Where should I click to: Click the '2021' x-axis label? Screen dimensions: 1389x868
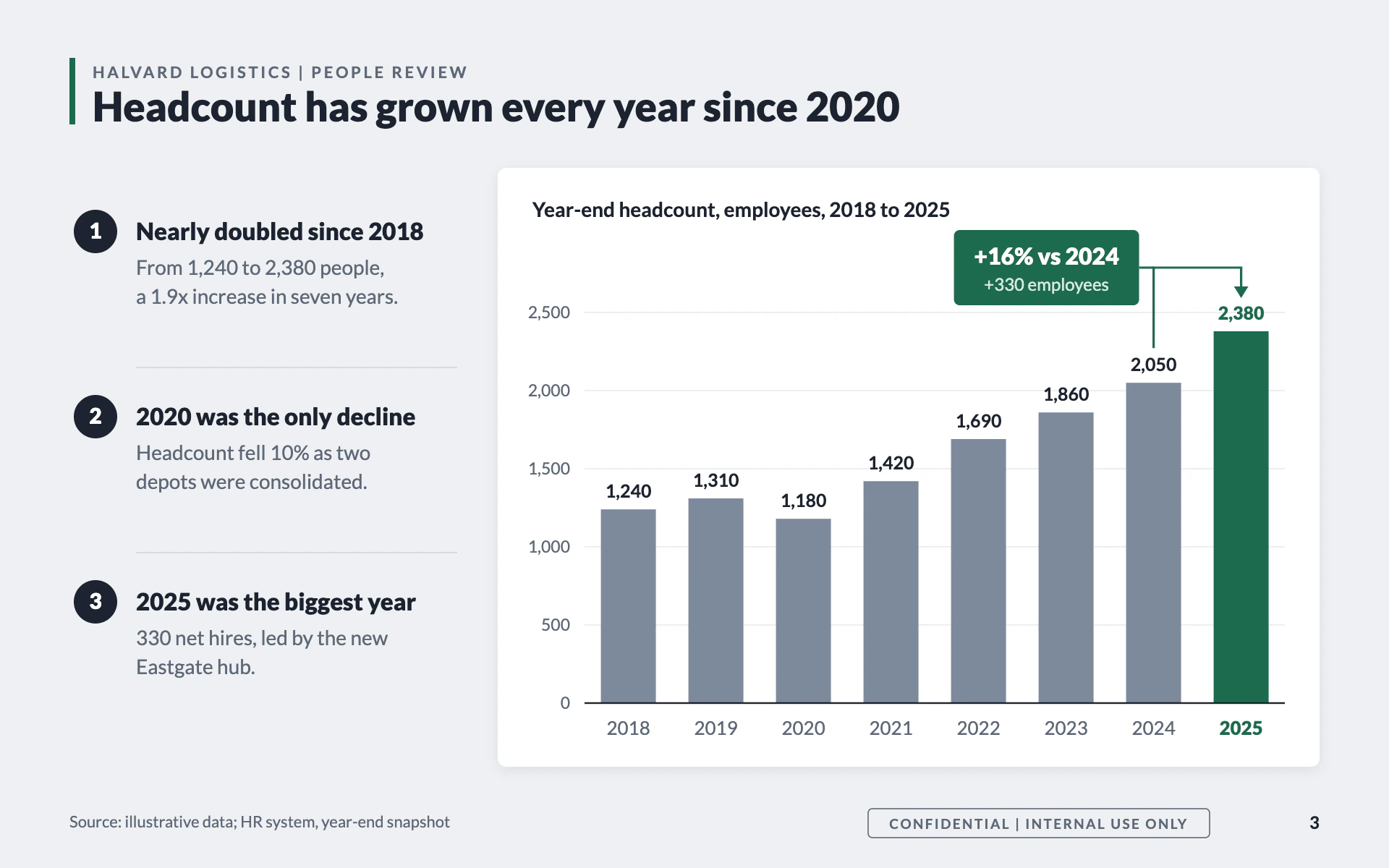click(891, 728)
